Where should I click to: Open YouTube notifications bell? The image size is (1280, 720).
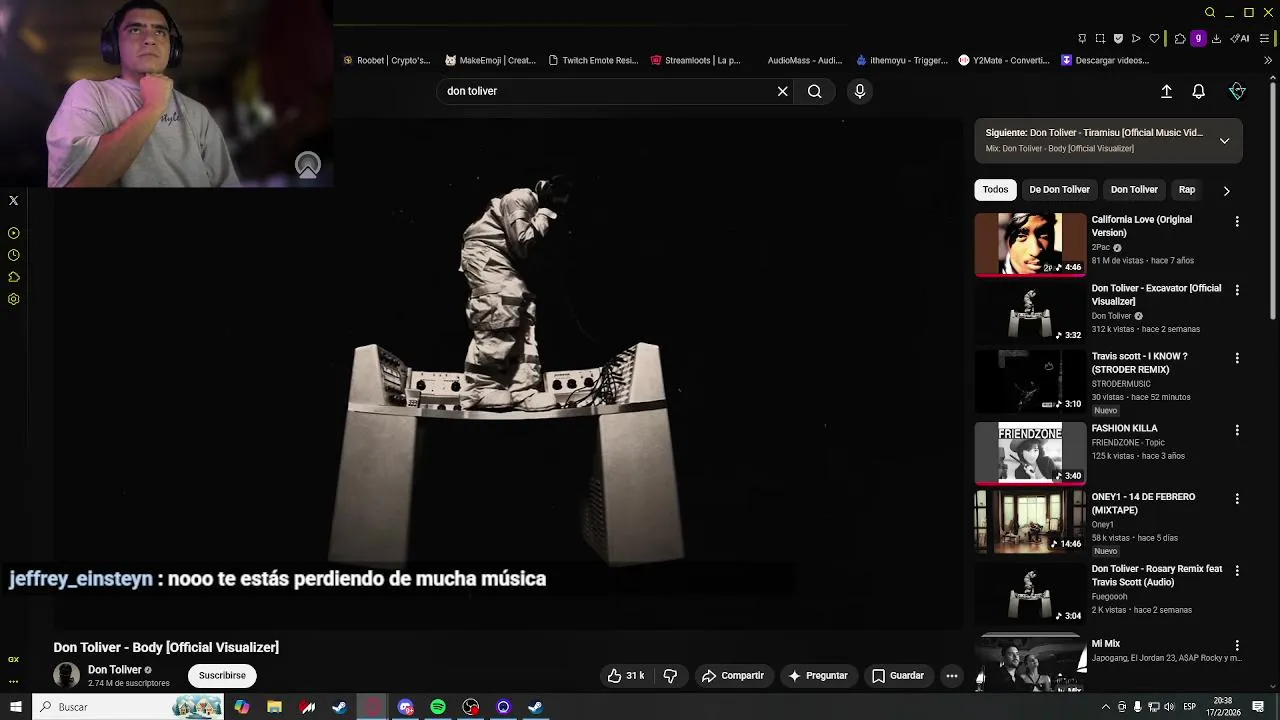pos(1198,91)
